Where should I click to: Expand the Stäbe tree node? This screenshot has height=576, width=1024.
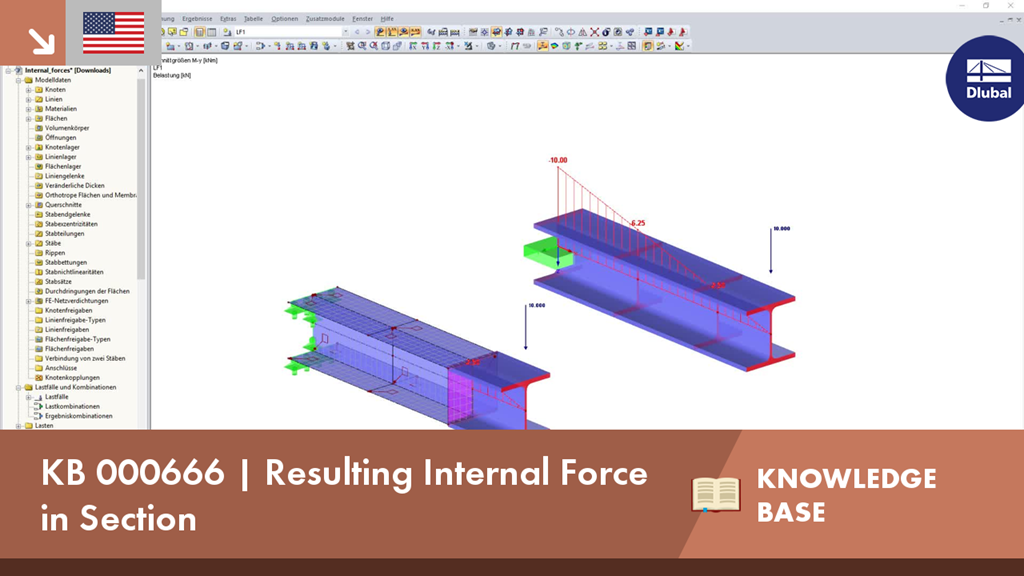[29, 243]
